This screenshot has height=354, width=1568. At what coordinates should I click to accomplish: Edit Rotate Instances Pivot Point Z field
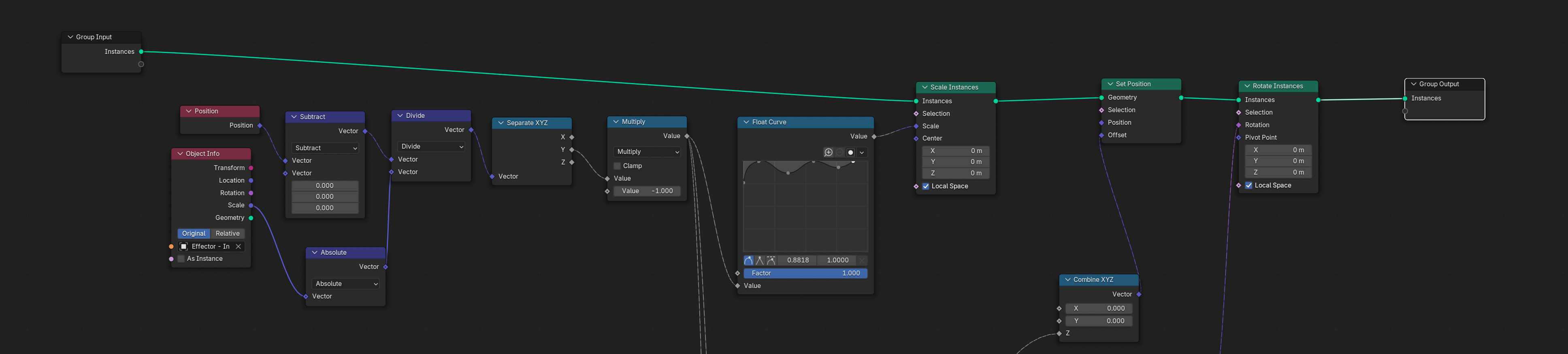[x=1278, y=173]
